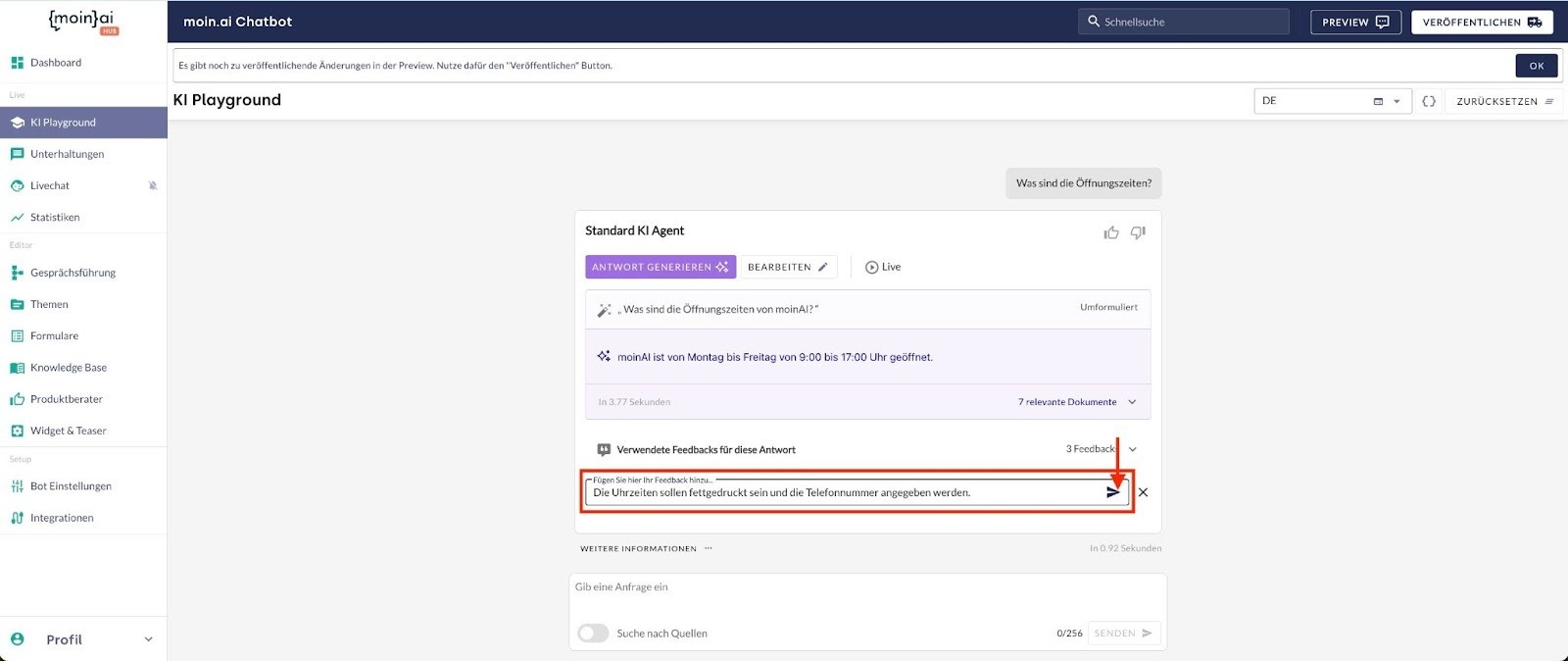Click the Livechat muted bell icon
Screen dimensions: 1568x661
[153, 185]
